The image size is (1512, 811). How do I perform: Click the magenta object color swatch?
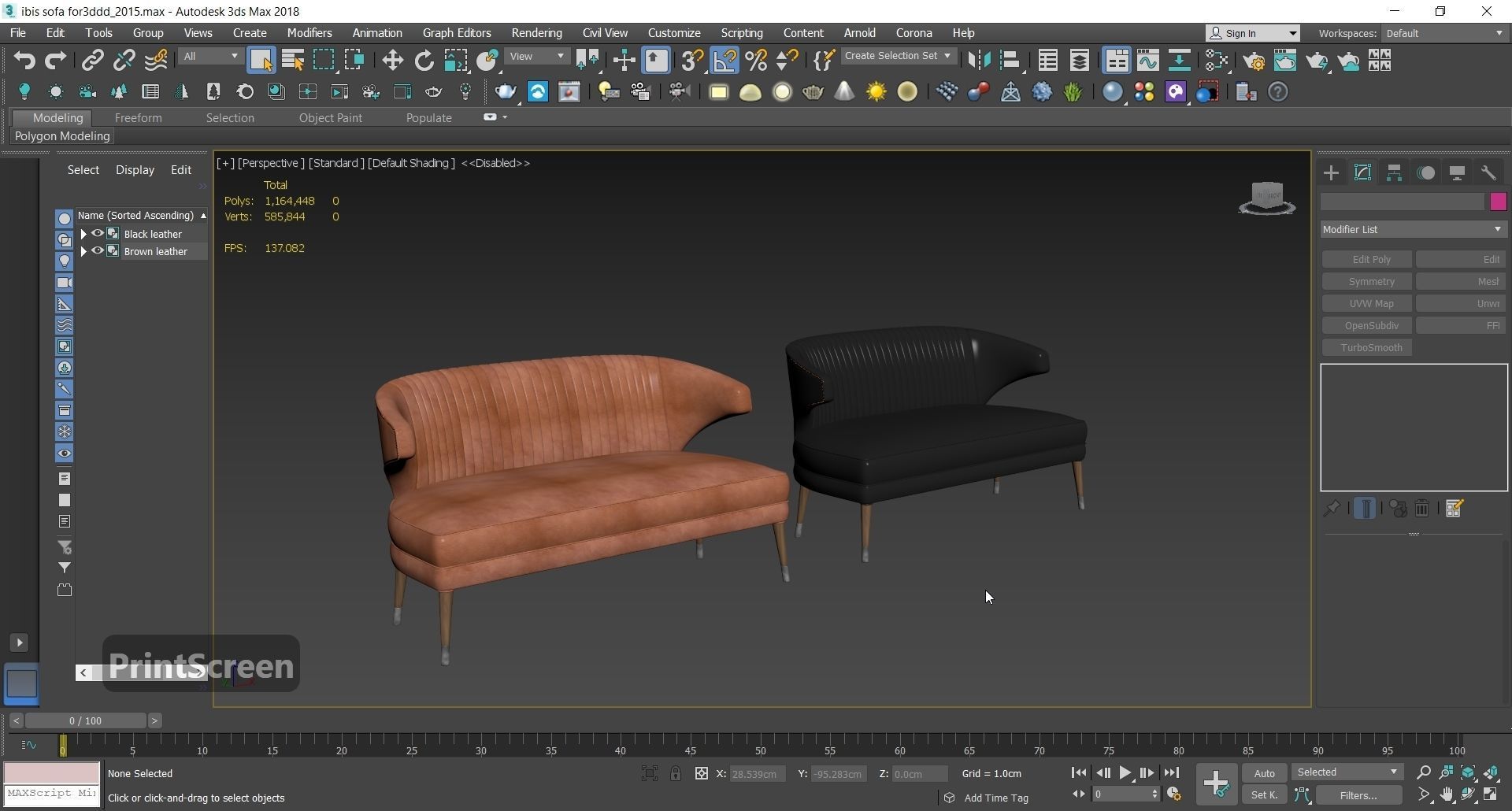click(x=1497, y=202)
